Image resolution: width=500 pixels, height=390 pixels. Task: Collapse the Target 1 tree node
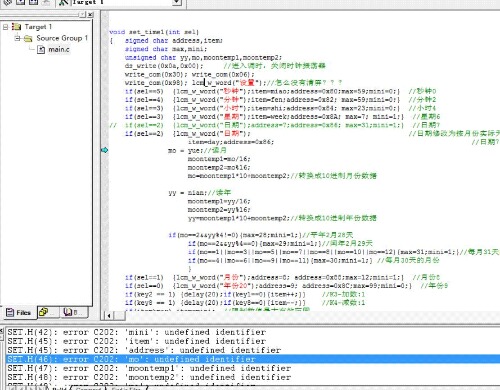tap(5, 27)
